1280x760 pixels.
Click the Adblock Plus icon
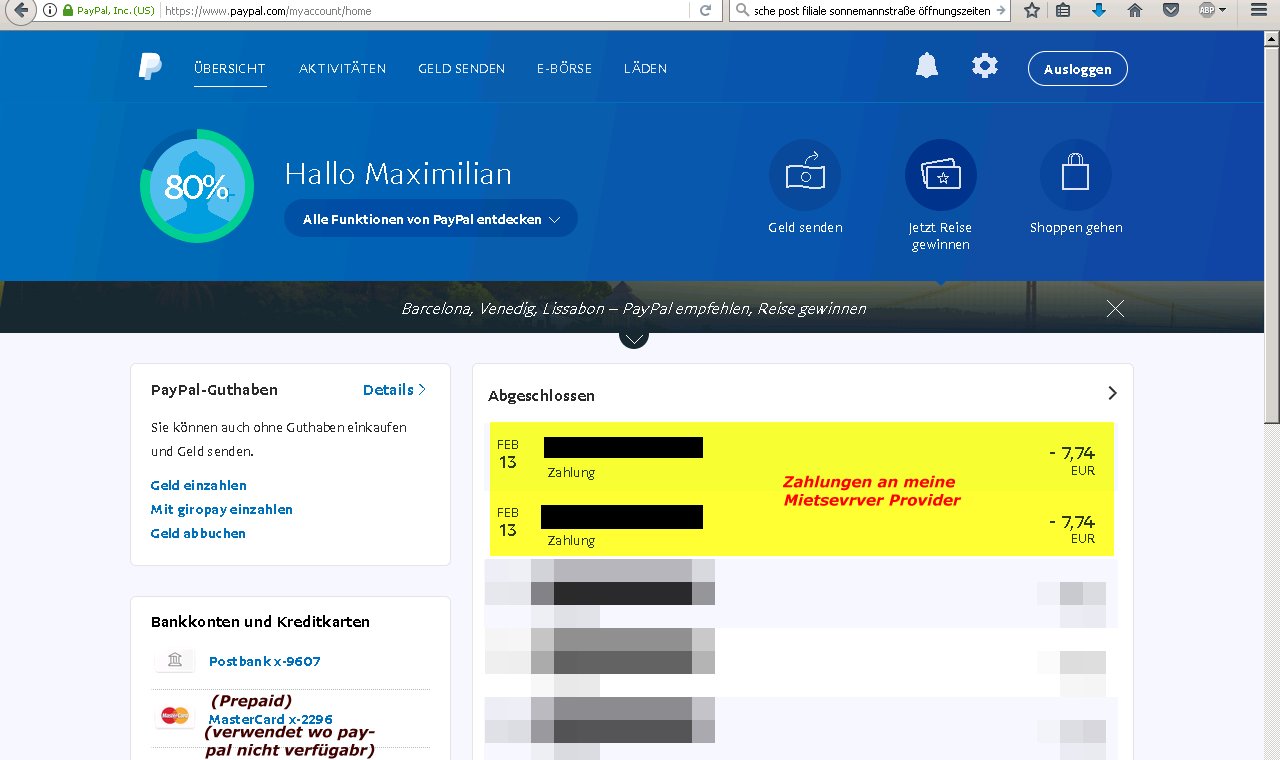pyautogui.click(x=1207, y=10)
